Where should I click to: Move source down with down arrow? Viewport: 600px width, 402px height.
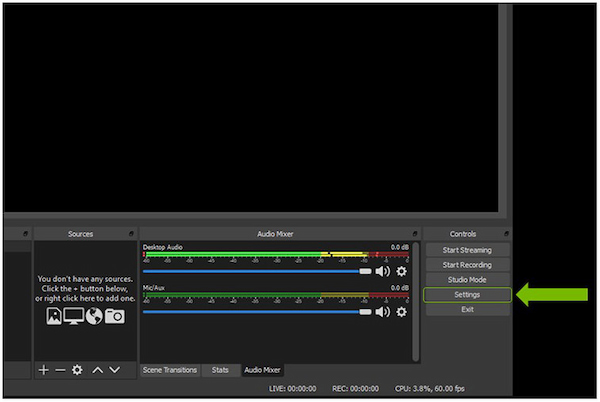click(x=114, y=370)
